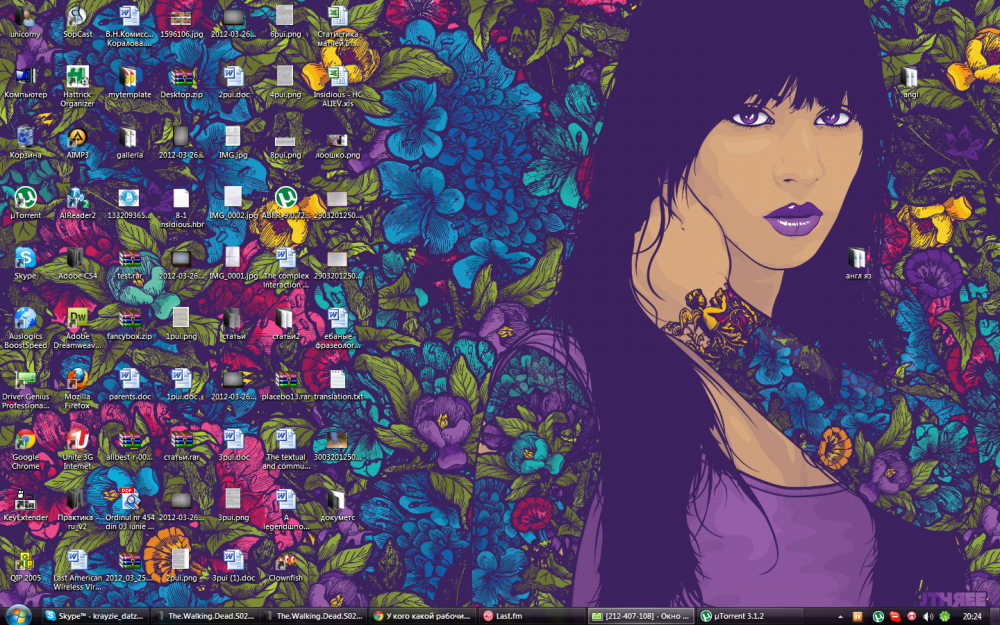
Task: Open the volume control in tray
Action: 928,616
